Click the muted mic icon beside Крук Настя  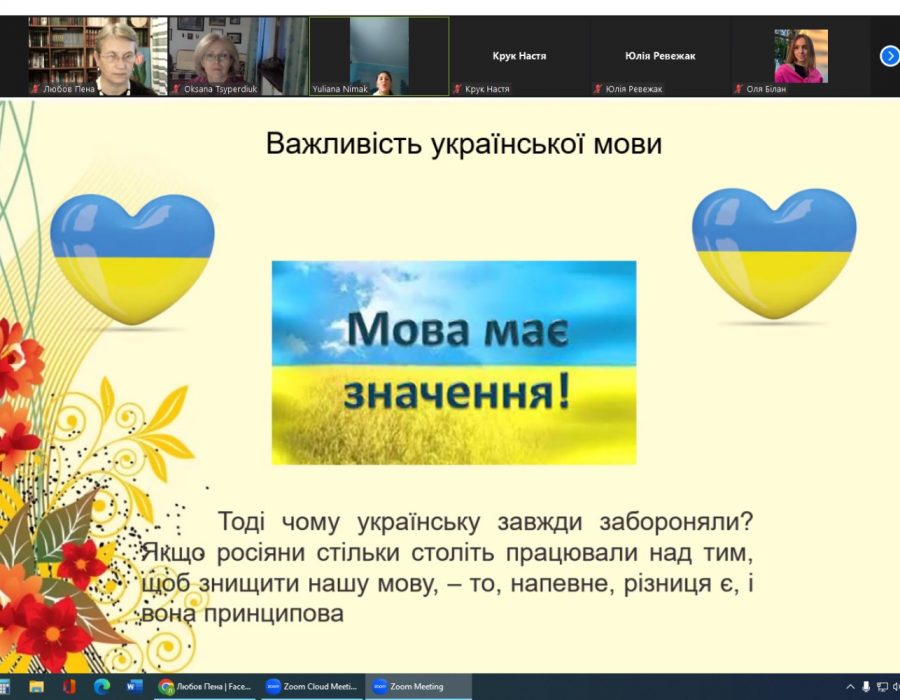tap(457, 89)
